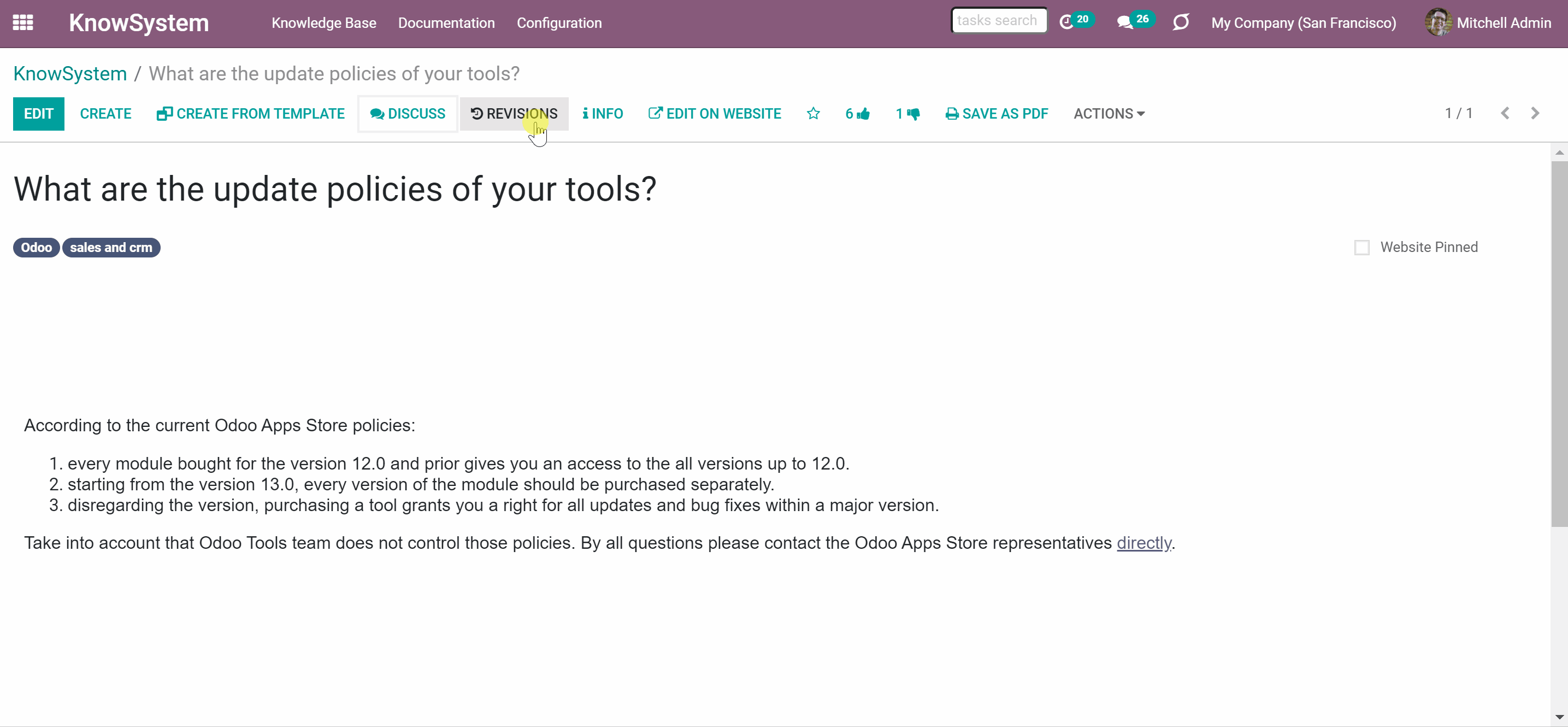The height and width of the screenshot is (727, 1568).
Task: Open the My Company (San Francisco) switcher
Action: [x=1303, y=23]
